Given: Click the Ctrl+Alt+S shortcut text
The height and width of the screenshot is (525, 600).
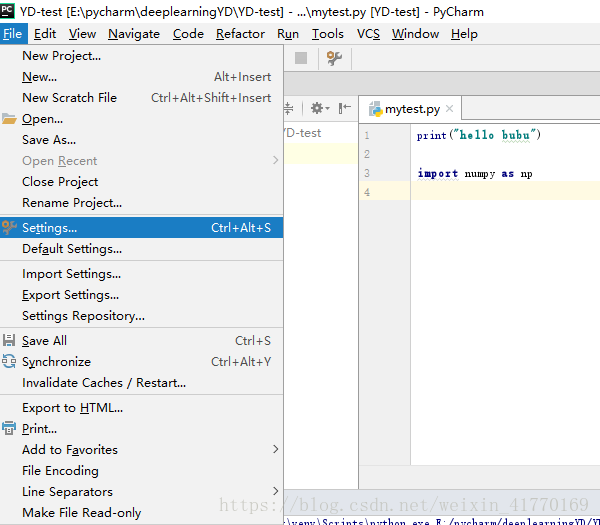Looking at the screenshot, I should coord(241,228).
